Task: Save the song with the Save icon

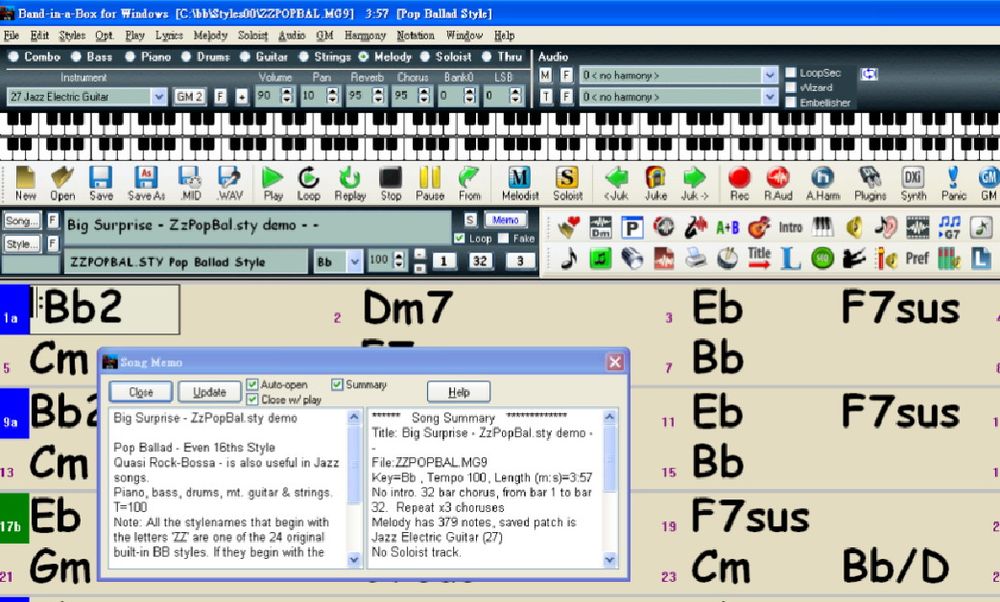Action: (101, 184)
